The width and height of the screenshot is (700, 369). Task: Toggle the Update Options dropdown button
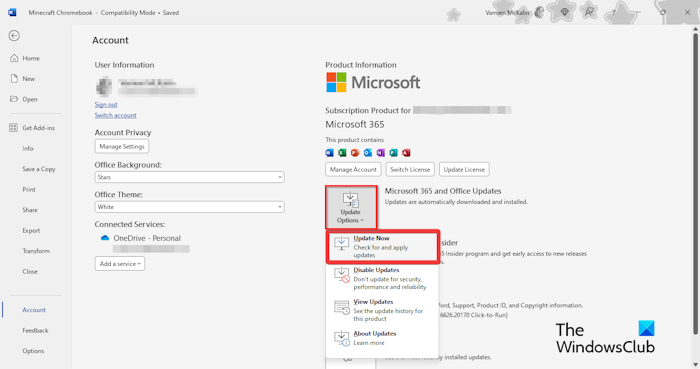351,207
